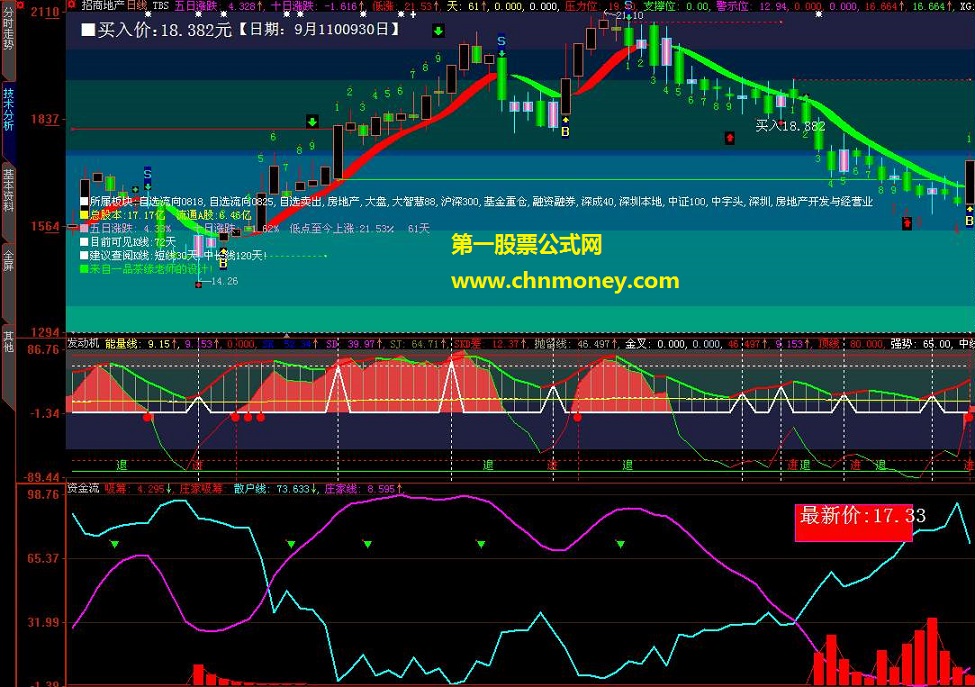This screenshot has height=687, width=975.
Task: Click the 买入18.382 annotation on the chart
Action: [790, 126]
